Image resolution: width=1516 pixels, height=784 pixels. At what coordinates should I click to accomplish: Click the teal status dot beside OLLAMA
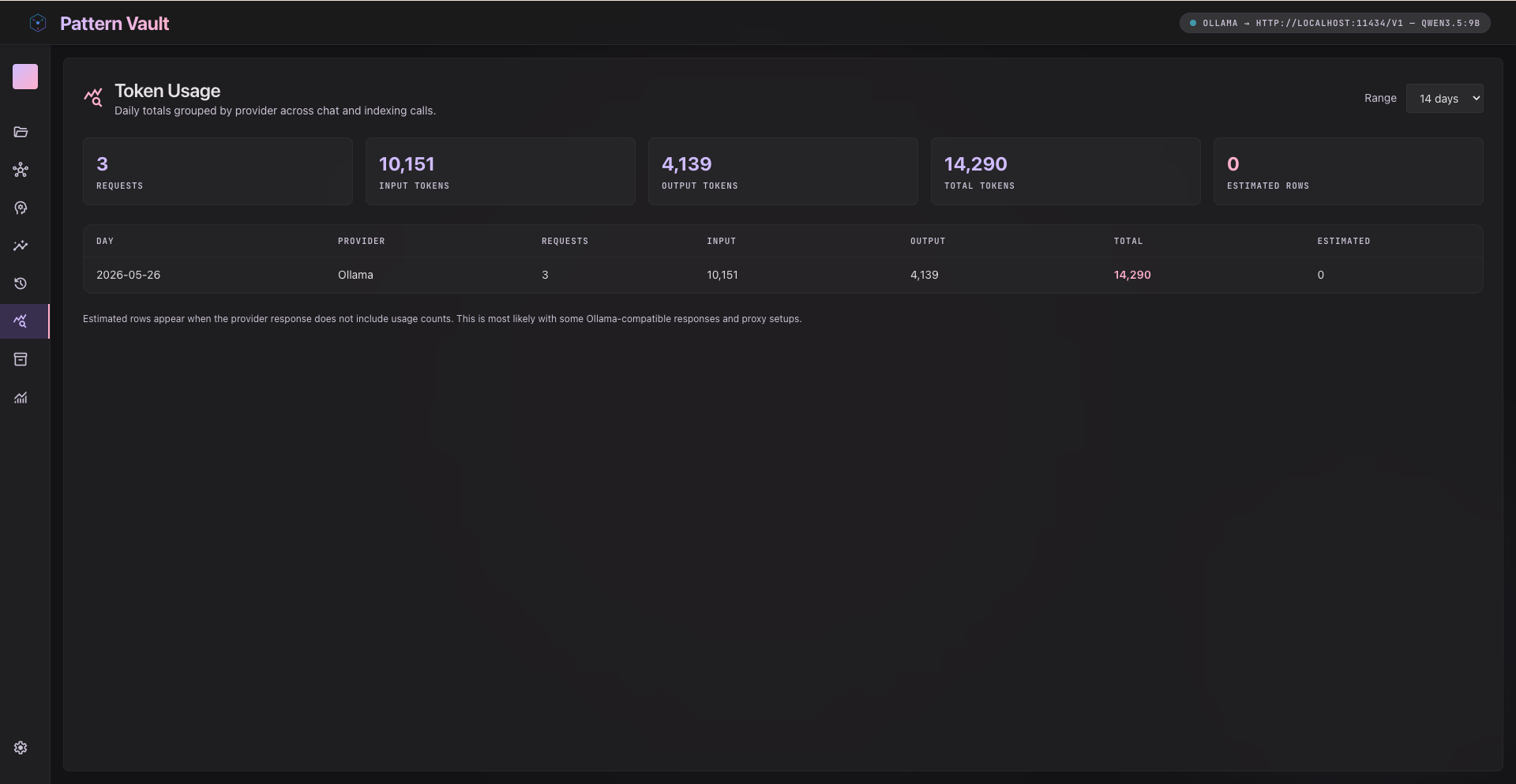pyautogui.click(x=1193, y=23)
